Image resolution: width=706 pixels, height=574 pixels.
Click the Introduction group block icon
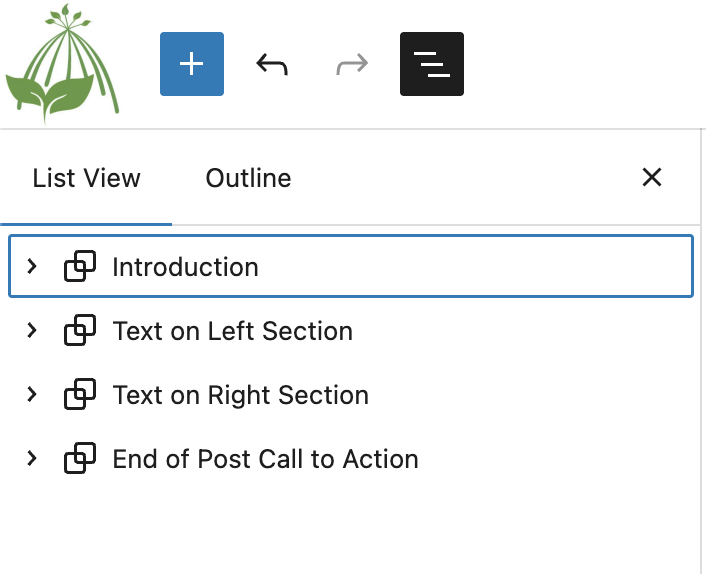click(80, 267)
